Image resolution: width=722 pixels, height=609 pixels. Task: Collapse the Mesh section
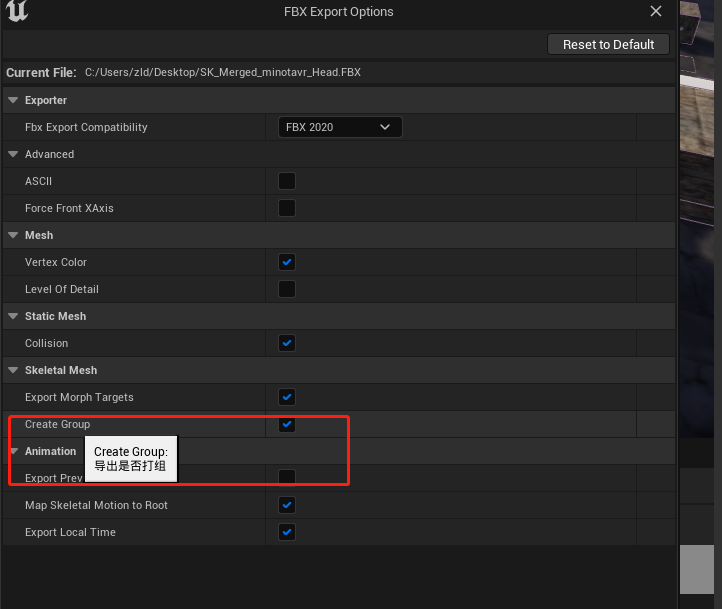pos(13,235)
